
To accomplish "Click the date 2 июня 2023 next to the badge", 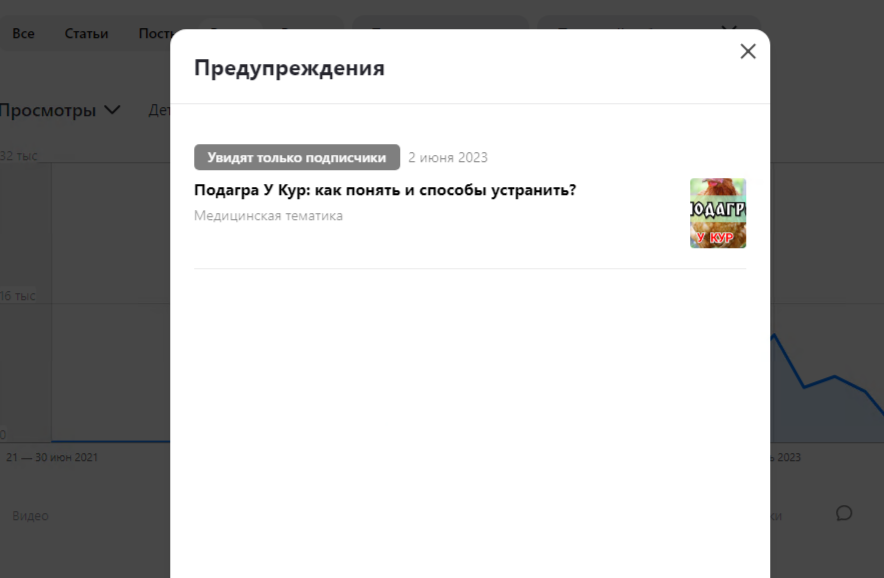I will (447, 157).
